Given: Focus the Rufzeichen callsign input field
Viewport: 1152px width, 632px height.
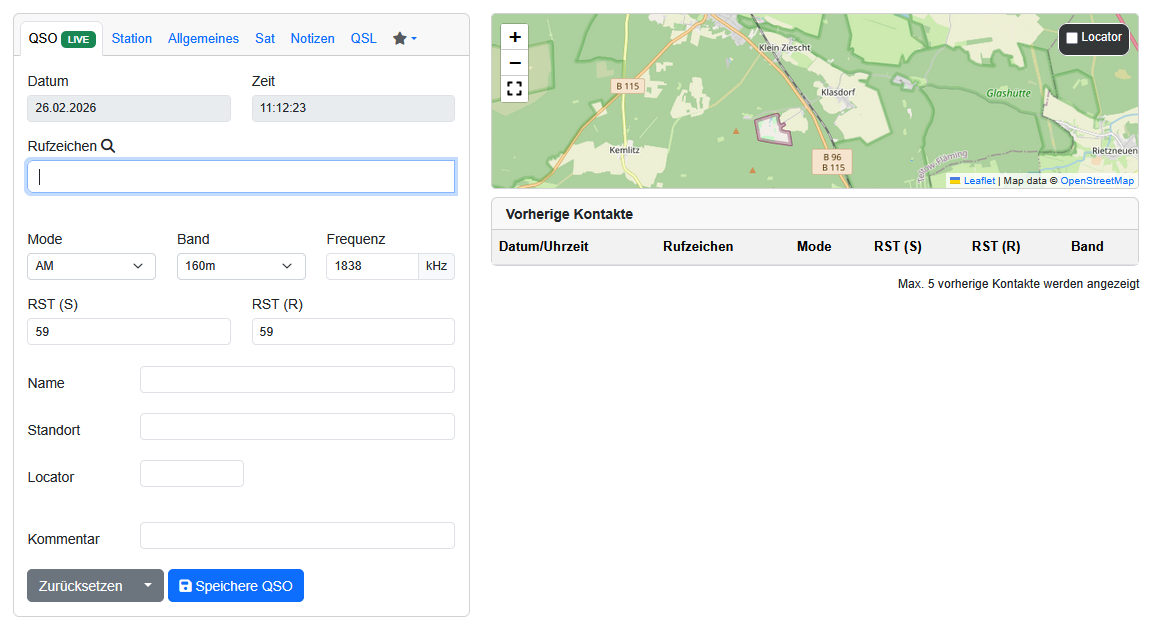Looking at the screenshot, I should [x=241, y=177].
